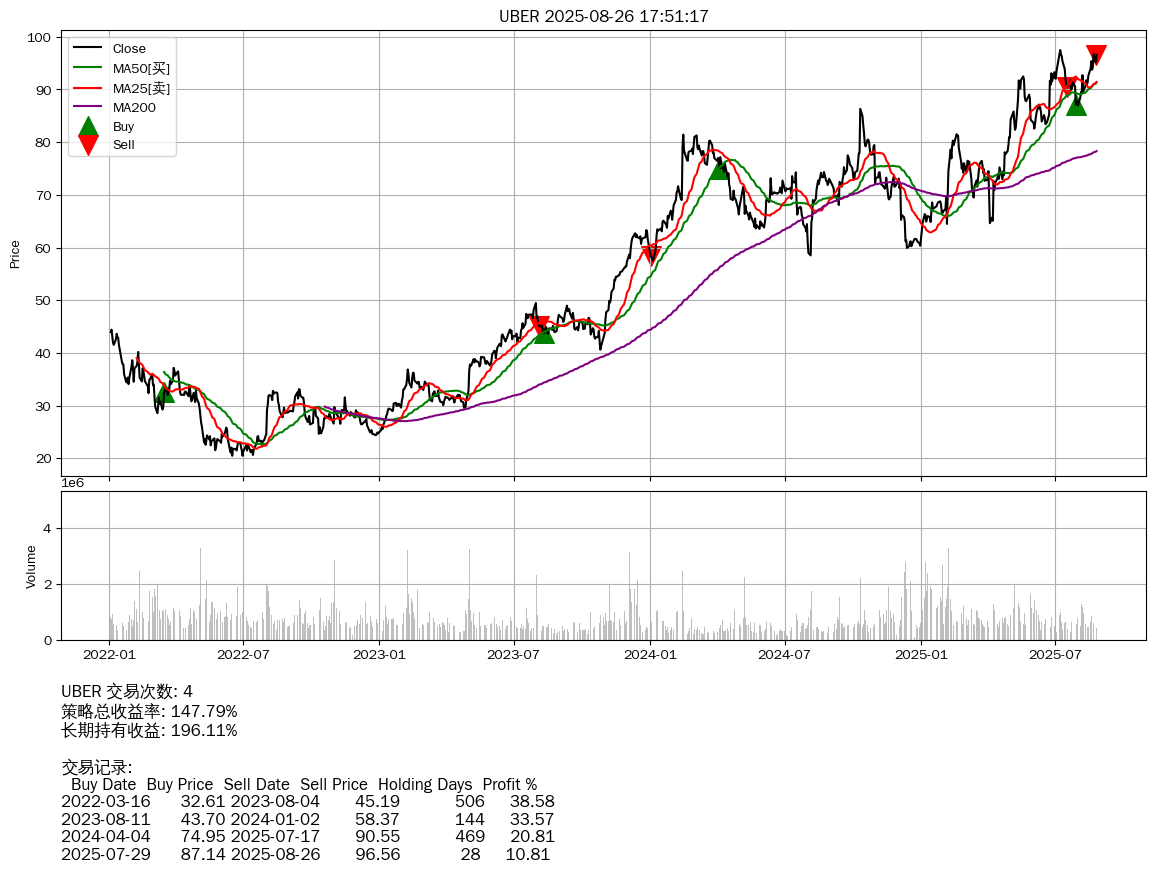
Task: Click the green Buy triangle in legend
Action: (88, 126)
